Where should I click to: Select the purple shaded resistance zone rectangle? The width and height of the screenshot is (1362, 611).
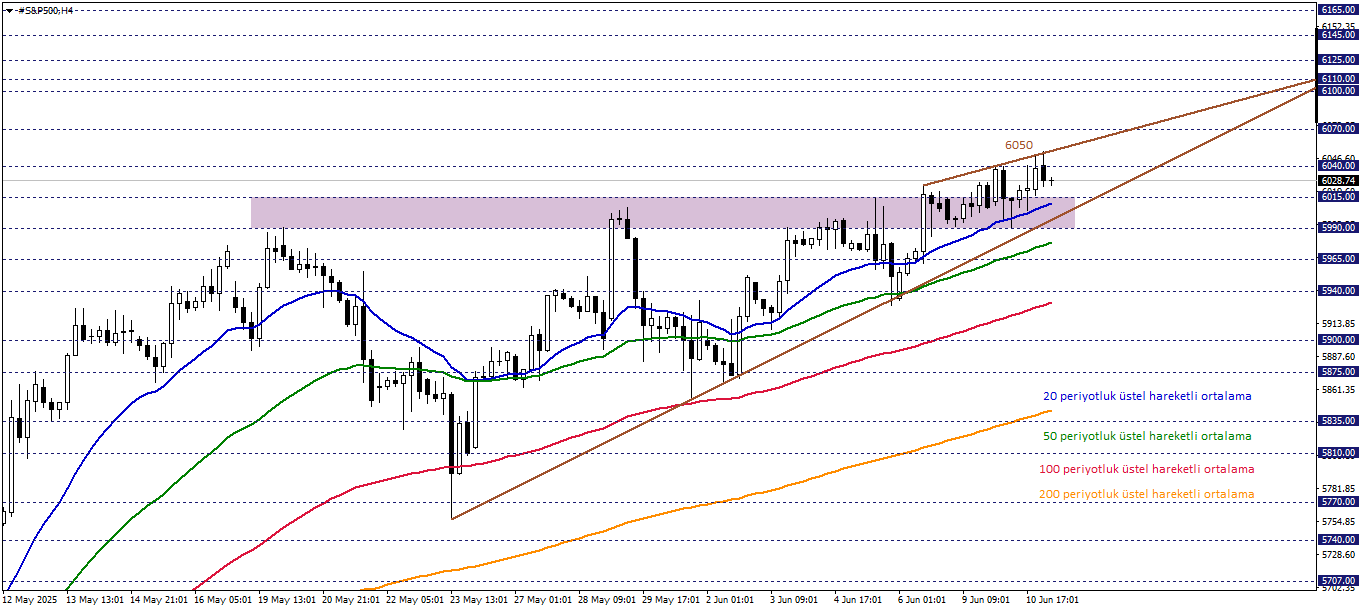click(x=662, y=212)
